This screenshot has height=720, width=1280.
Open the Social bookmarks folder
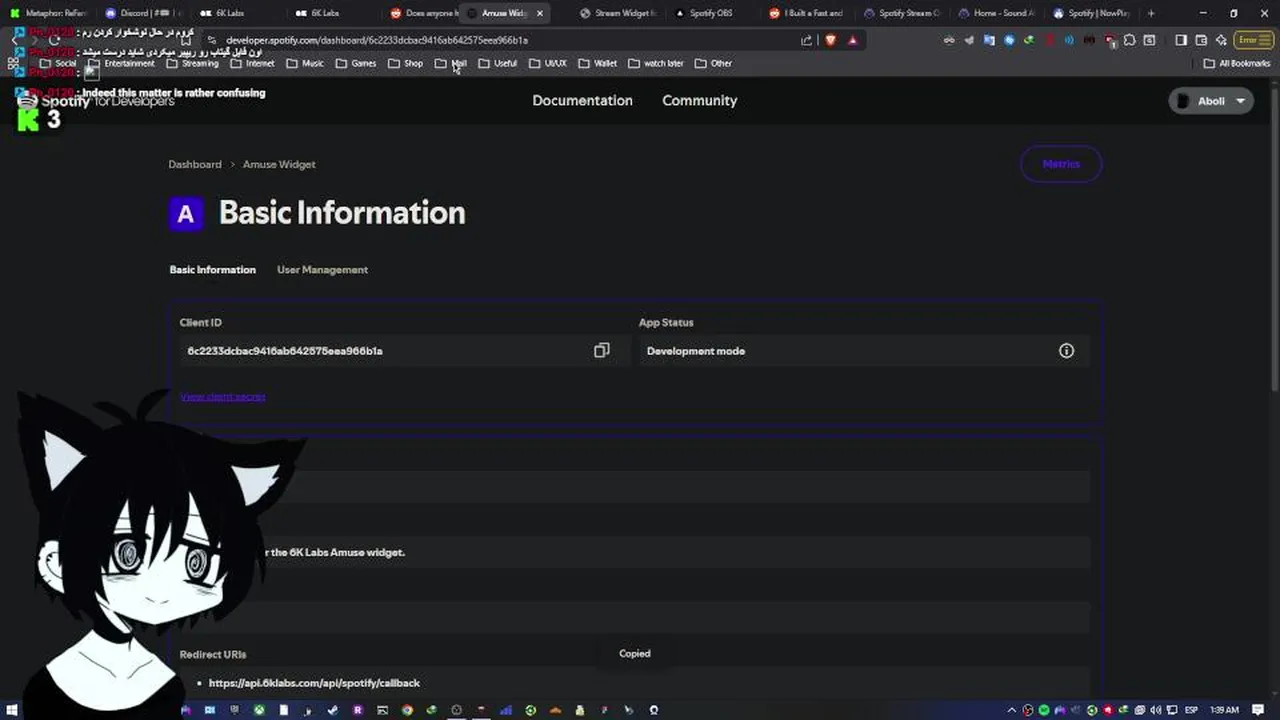pyautogui.click(x=58, y=63)
